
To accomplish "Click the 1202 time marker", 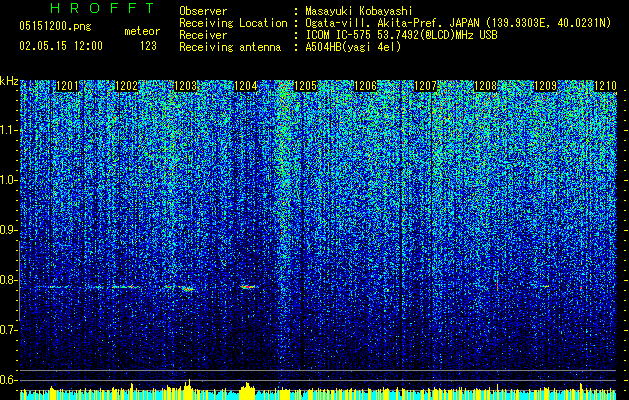I will [x=127, y=86].
